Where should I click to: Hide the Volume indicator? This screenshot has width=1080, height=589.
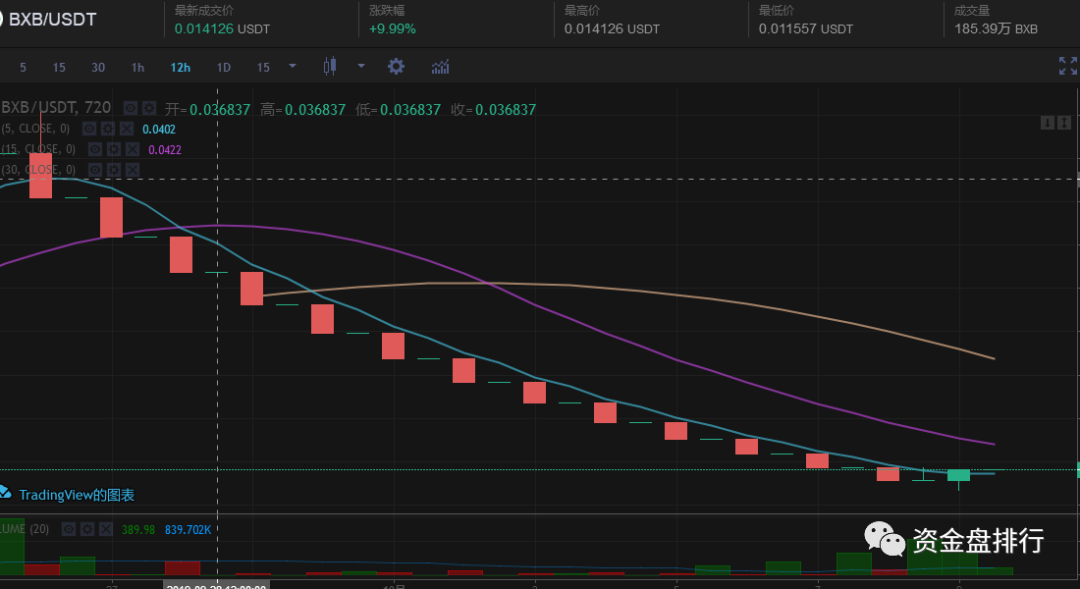(x=68, y=529)
